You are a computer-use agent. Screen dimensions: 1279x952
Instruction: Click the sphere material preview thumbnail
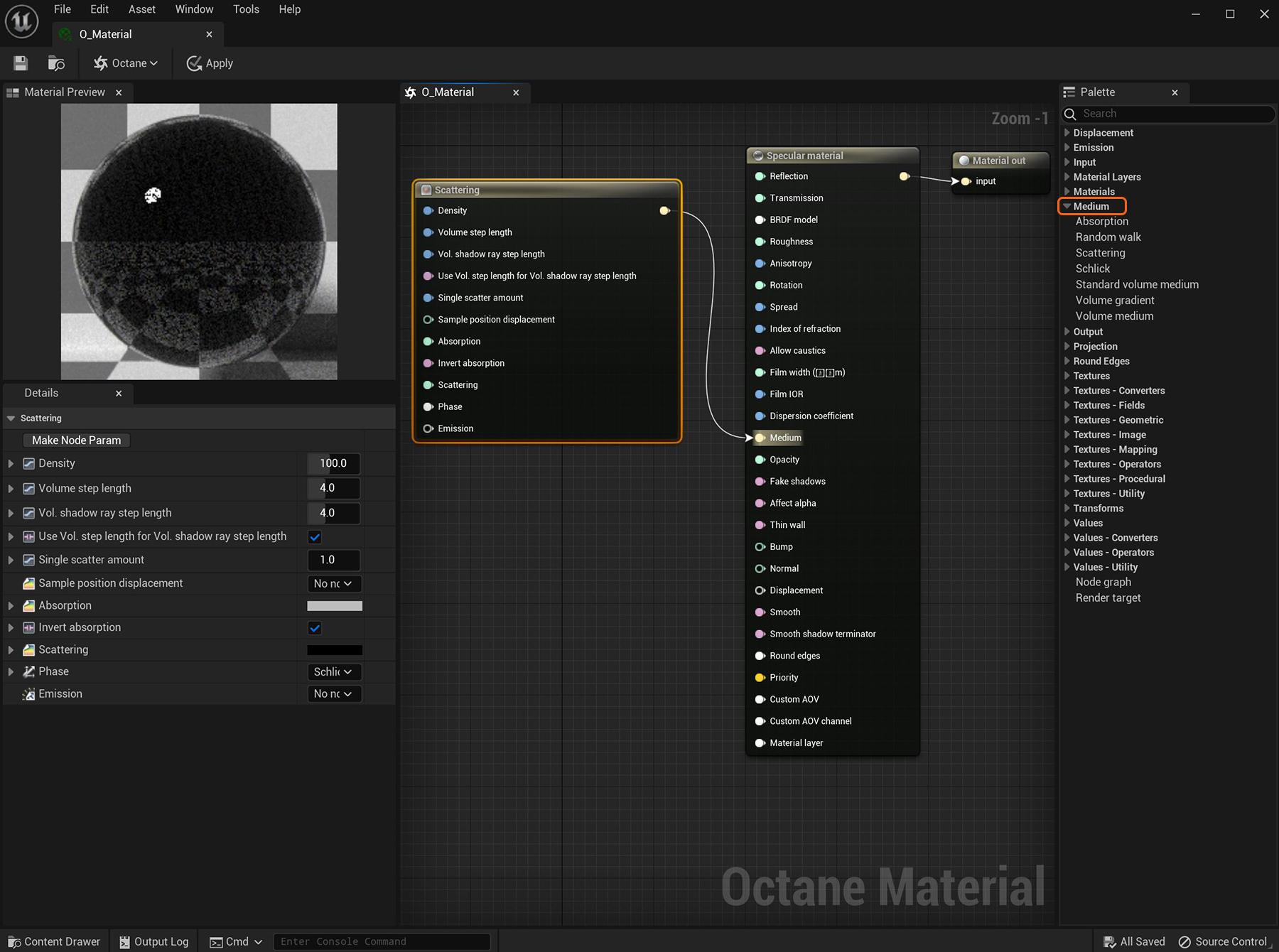tap(199, 242)
